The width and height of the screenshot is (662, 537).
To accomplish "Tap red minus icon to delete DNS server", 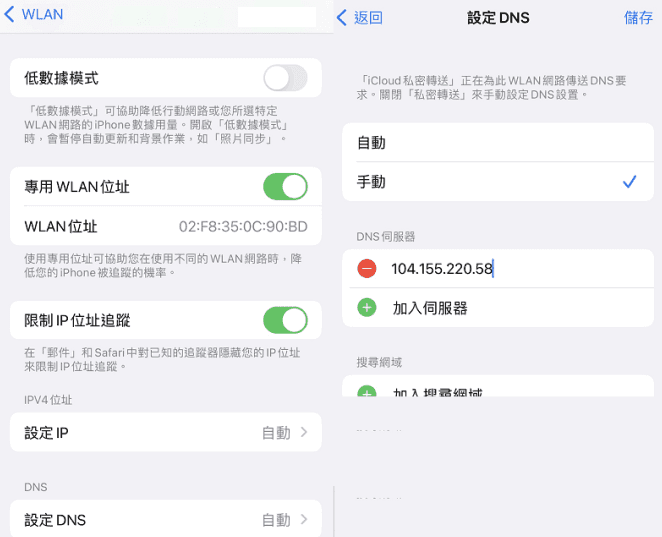I will [367, 268].
